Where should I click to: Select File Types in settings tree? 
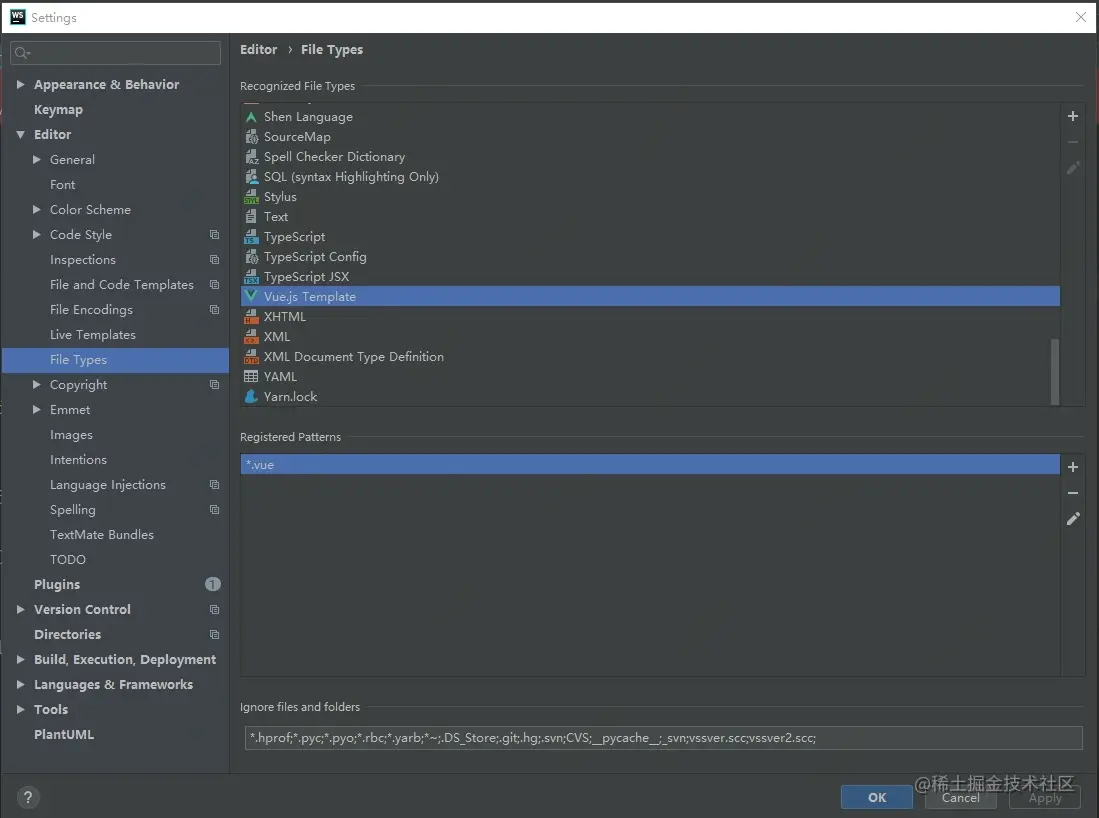[x=116, y=360]
